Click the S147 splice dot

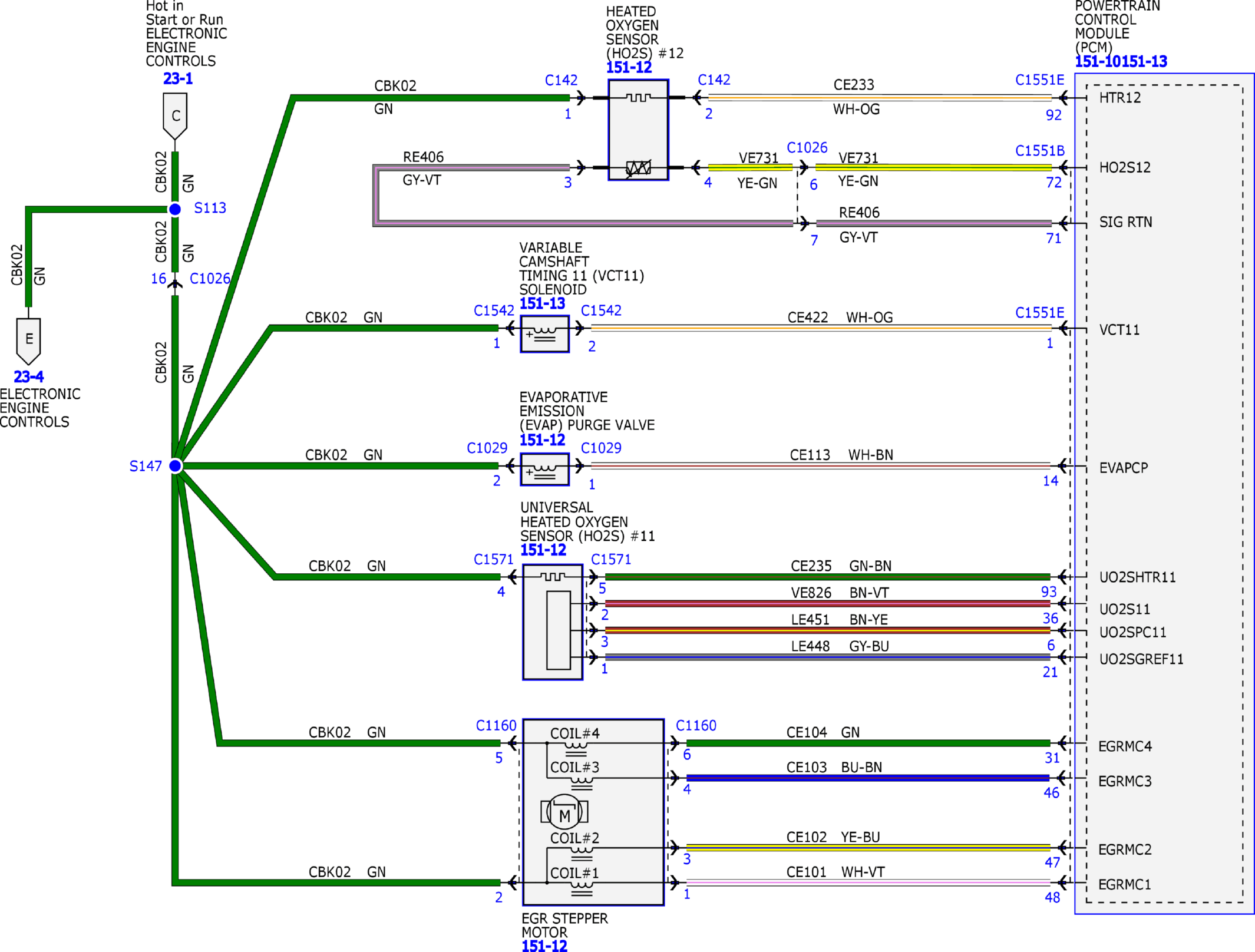click(x=175, y=466)
